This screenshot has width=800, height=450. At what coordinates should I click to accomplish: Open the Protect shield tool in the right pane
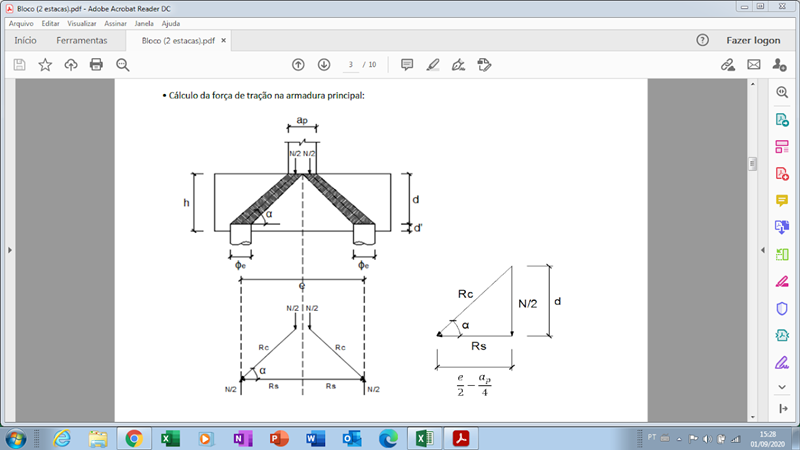pyautogui.click(x=782, y=308)
